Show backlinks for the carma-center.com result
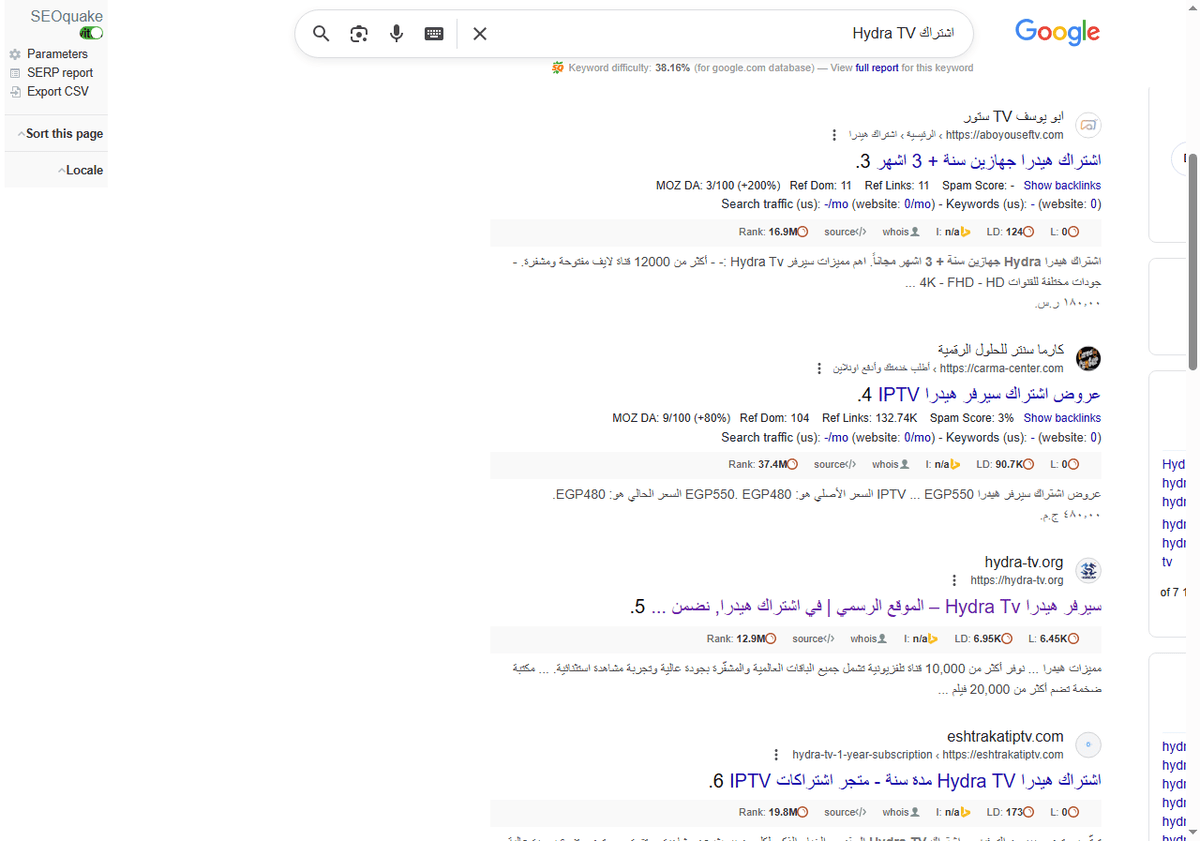 pyautogui.click(x=1062, y=417)
